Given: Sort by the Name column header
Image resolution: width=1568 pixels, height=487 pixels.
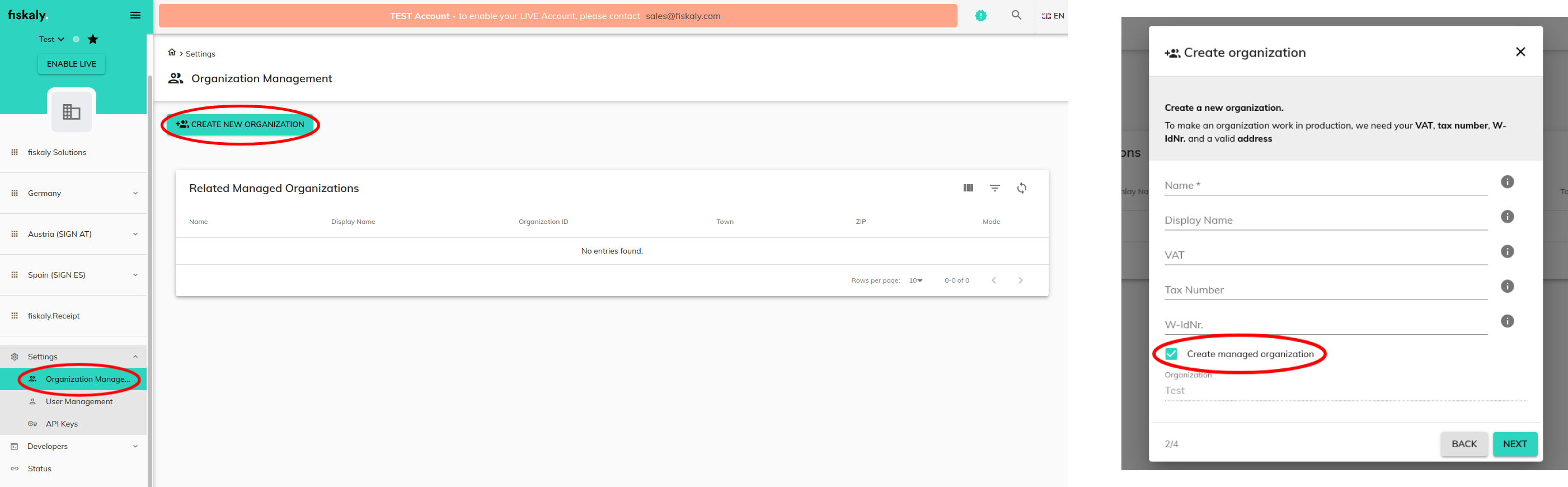Looking at the screenshot, I should click(x=199, y=222).
